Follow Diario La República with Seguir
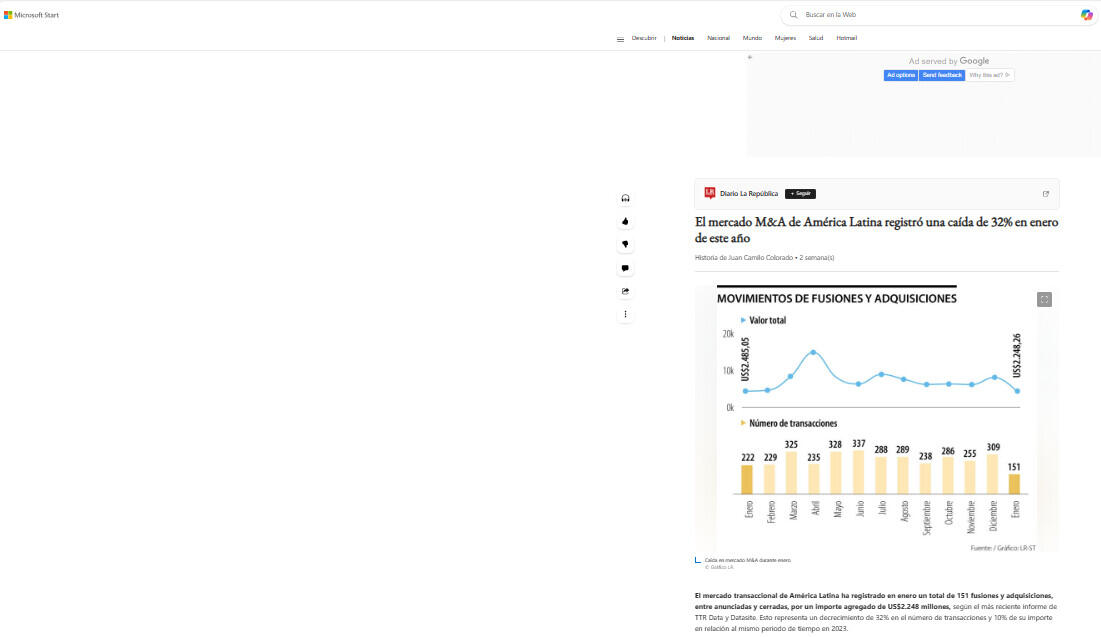This screenshot has width=1101, height=637. tap(801, 194)
